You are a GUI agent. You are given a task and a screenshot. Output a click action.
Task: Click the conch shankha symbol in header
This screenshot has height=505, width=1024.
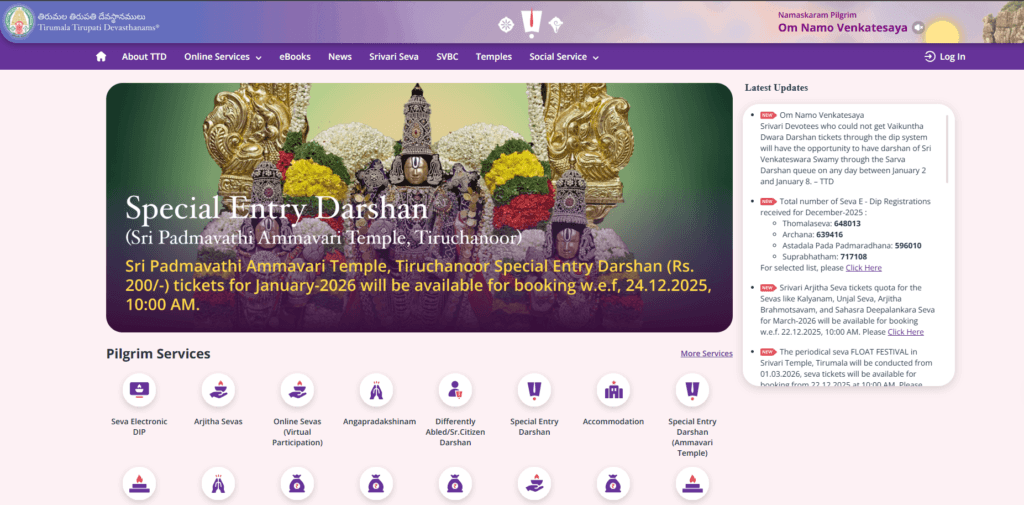(x=556, y=25)
